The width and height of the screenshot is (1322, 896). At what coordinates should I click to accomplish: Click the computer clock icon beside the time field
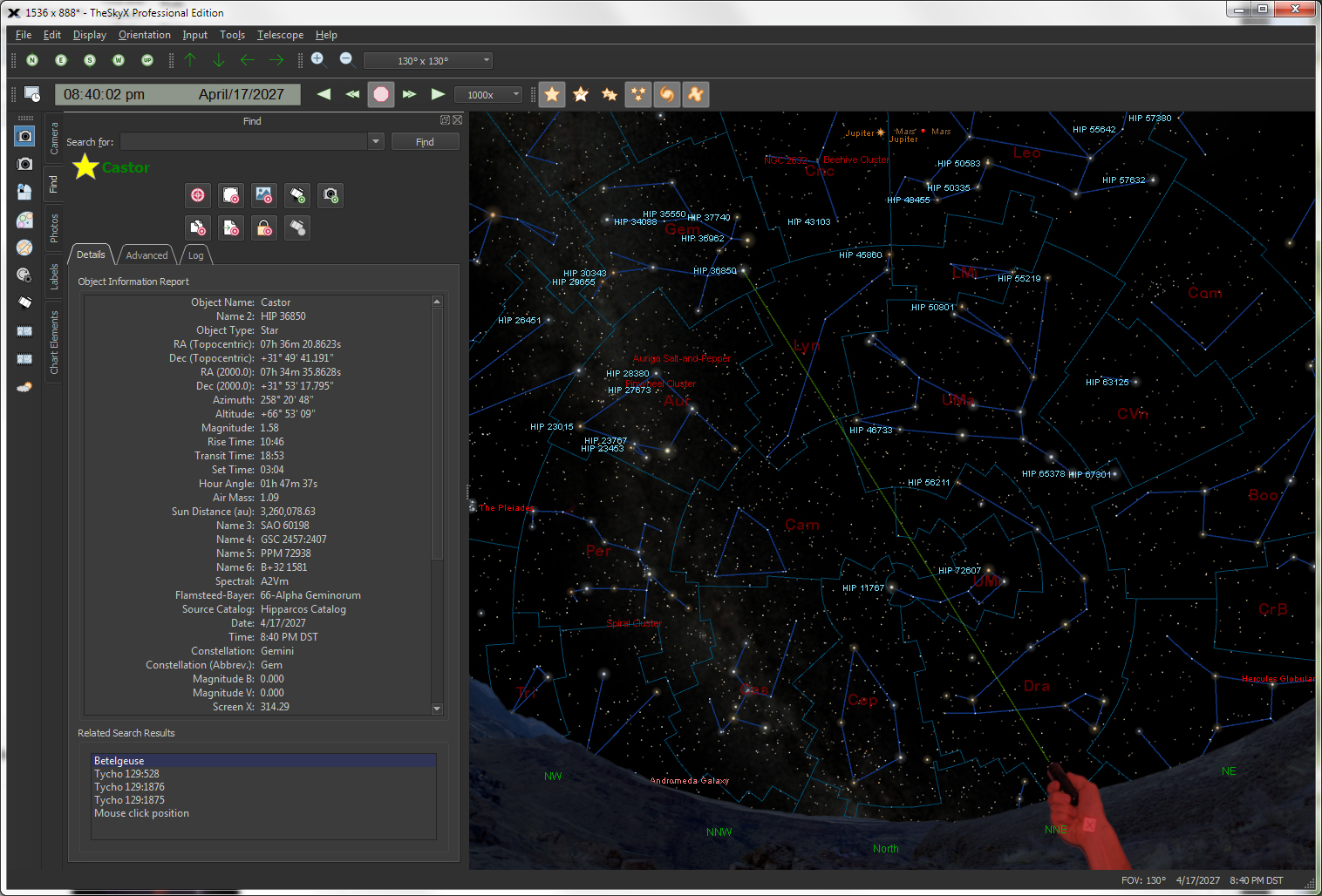(32, 94)
